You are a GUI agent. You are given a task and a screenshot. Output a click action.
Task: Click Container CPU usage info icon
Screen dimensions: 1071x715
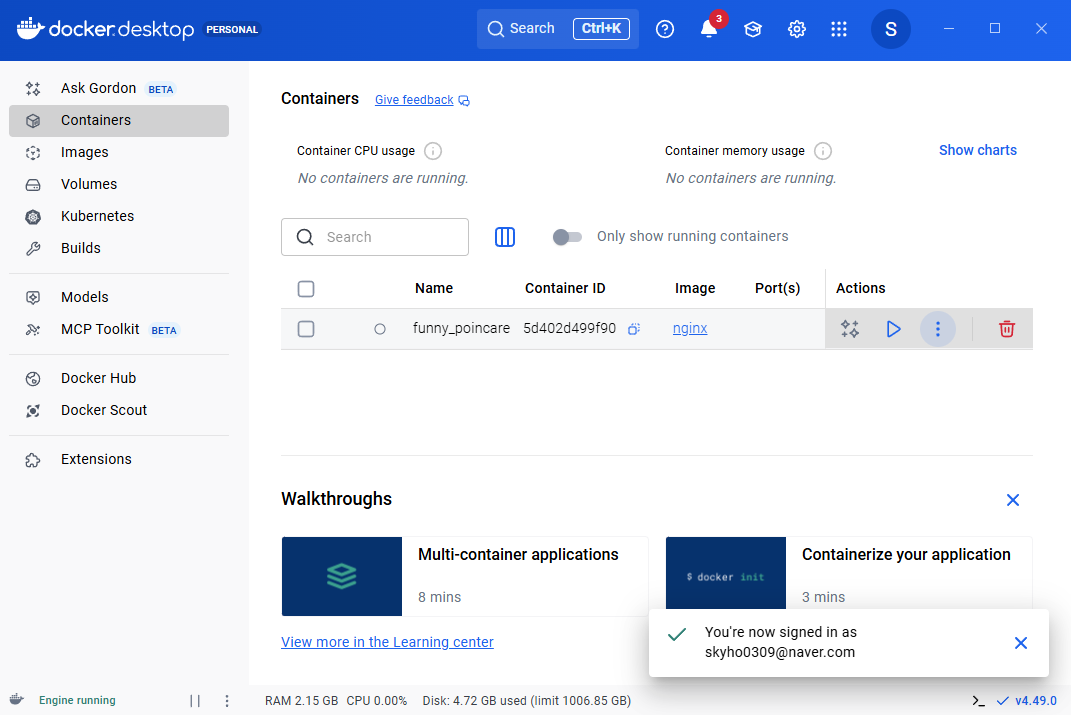tap(433, 151)
